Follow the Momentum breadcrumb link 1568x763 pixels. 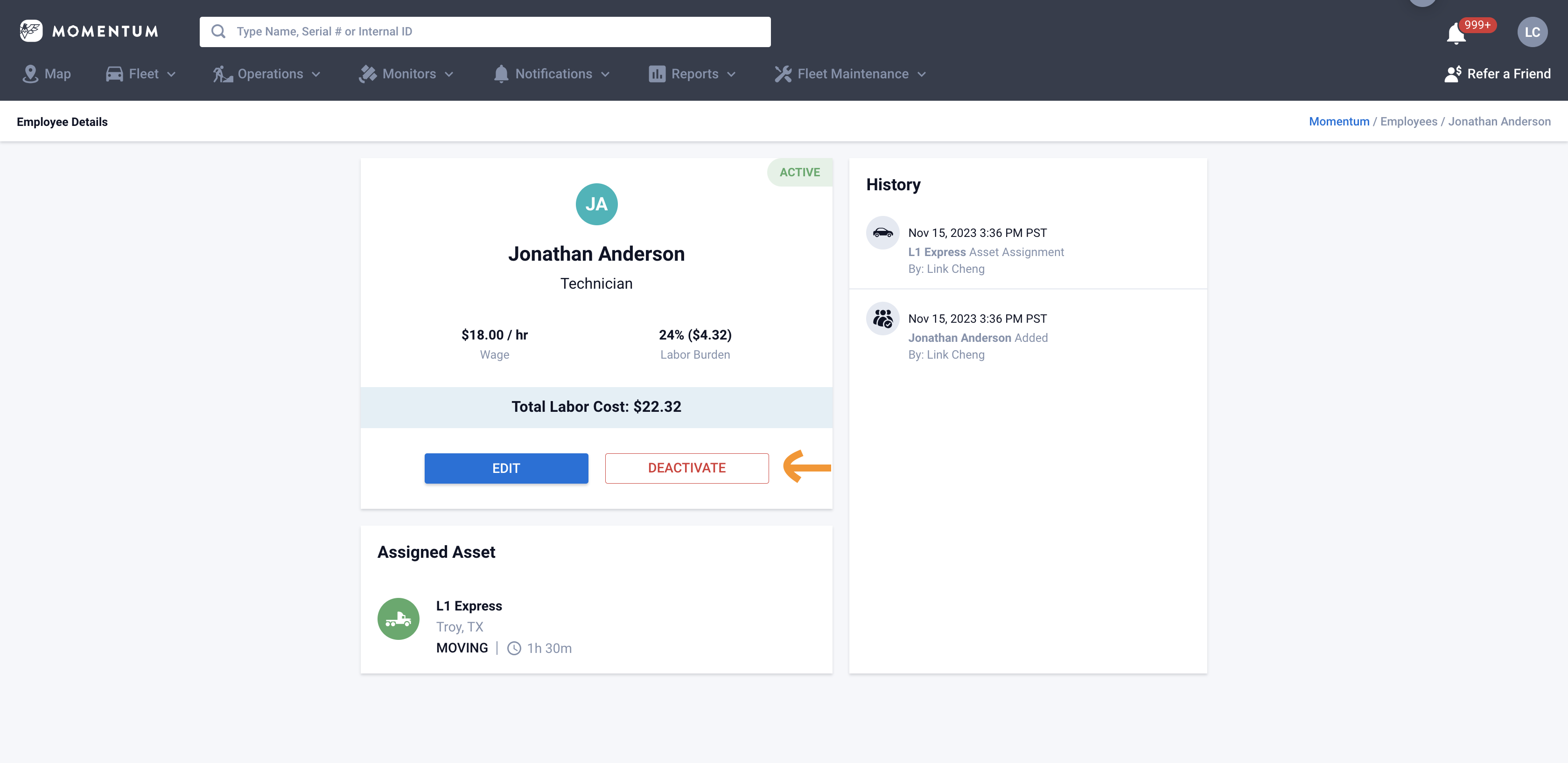coord(1338,121)
